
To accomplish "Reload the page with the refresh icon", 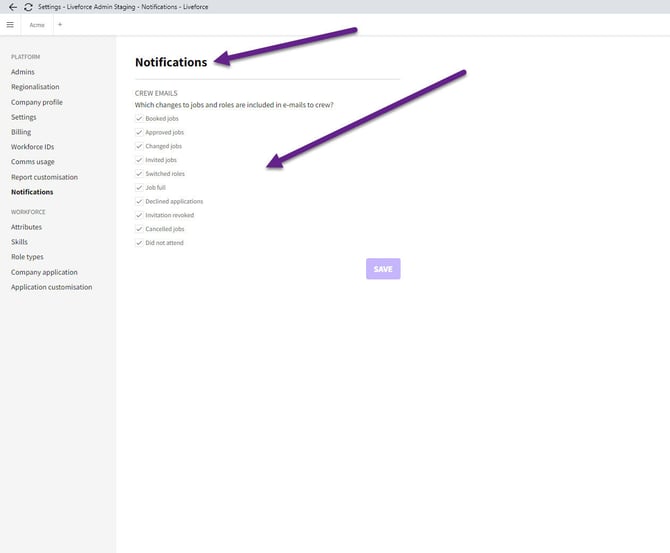I will click(x=28, y=7).
